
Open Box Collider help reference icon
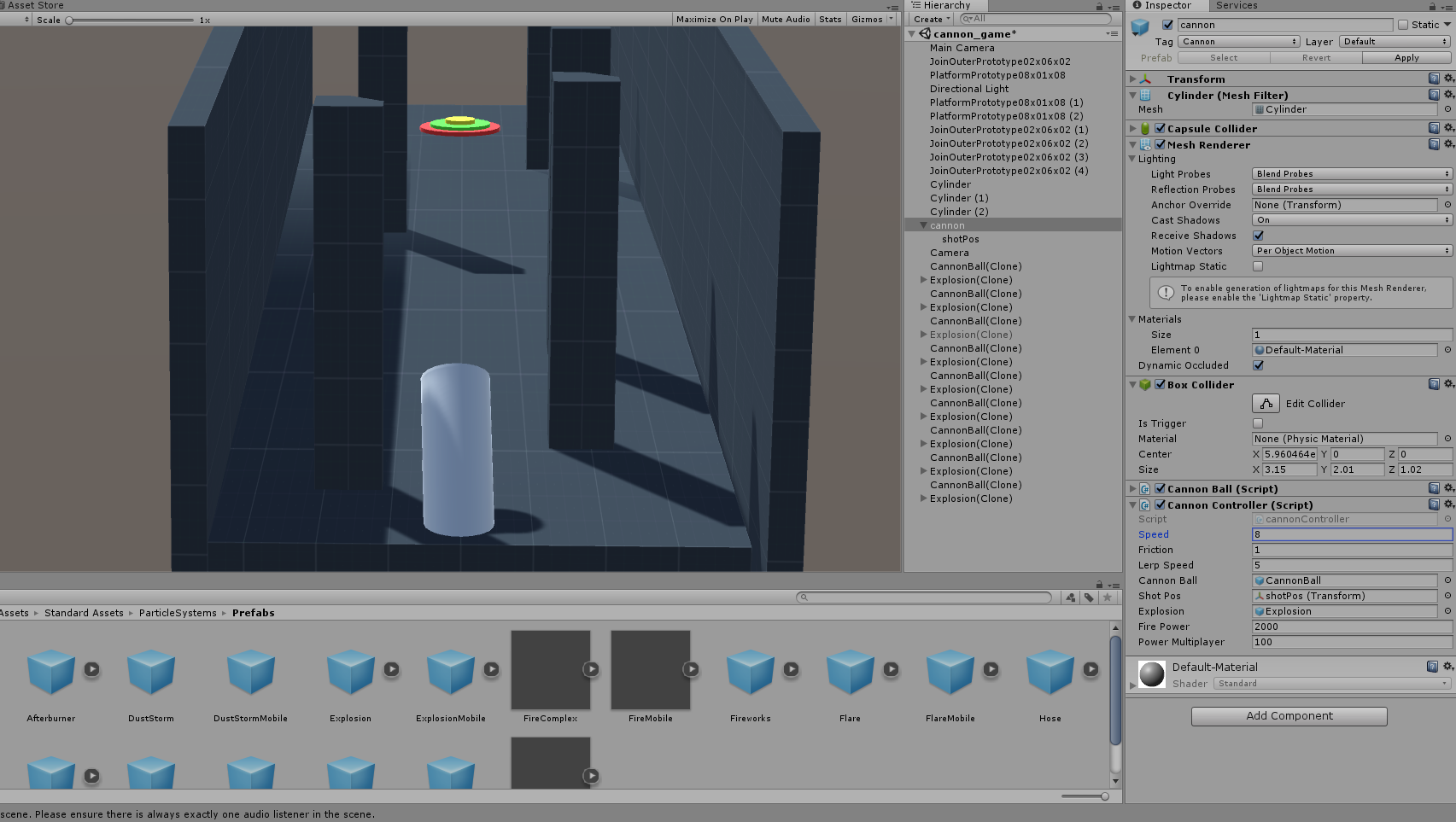[x=1434, y=384]
